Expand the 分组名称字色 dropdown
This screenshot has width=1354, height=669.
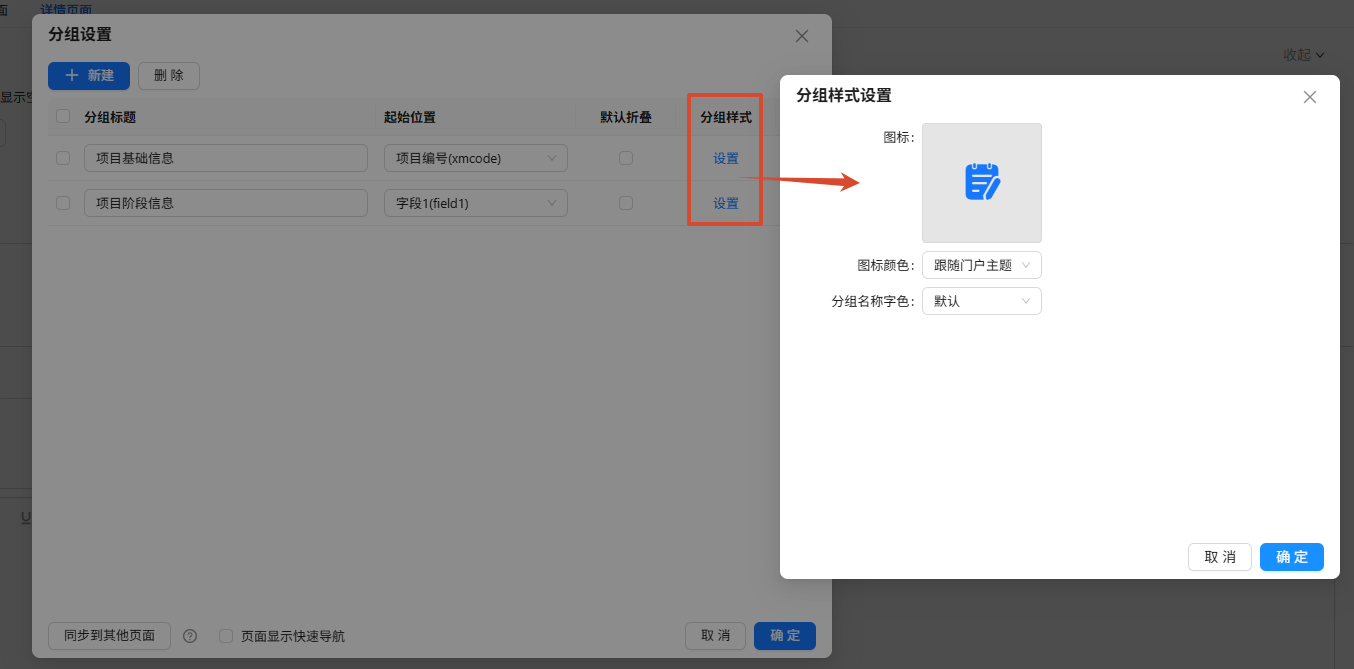[982, 301]
